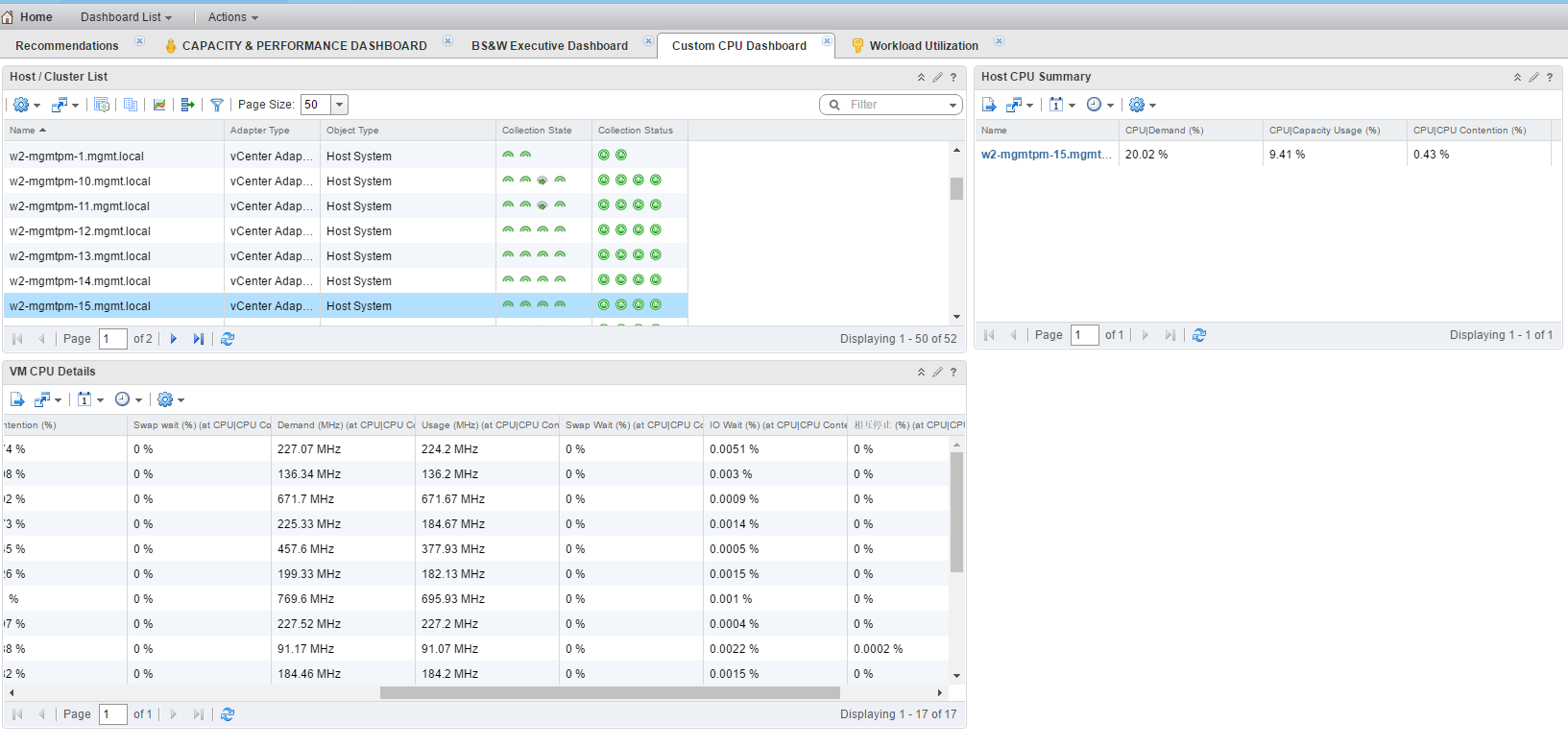Click the horizontal scrollbar in VM CPU Details
The width and height of the screenshot is (1568, 748).
610,692
